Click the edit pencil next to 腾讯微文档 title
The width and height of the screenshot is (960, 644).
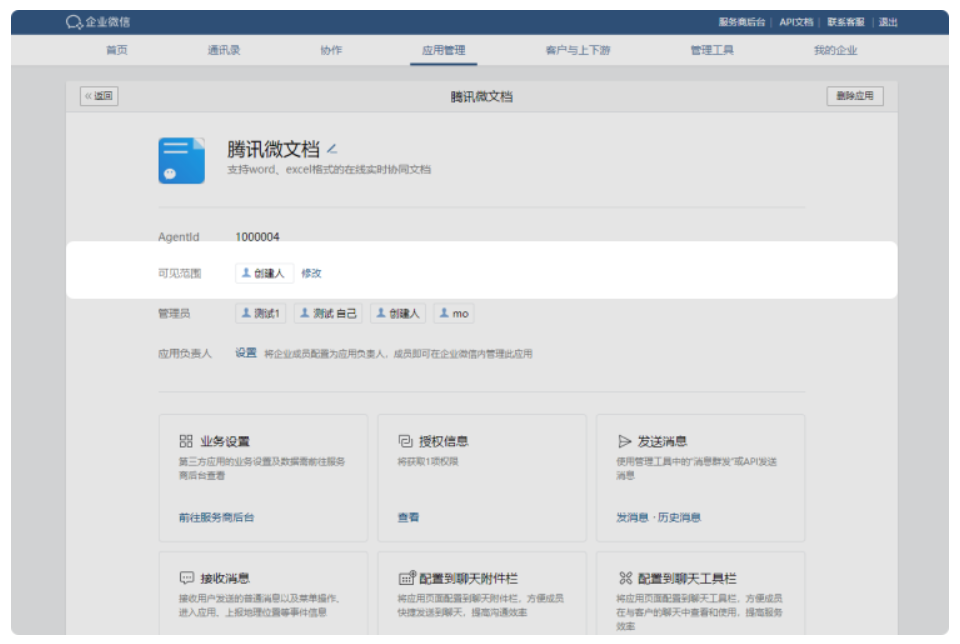[x=332, y=149]
